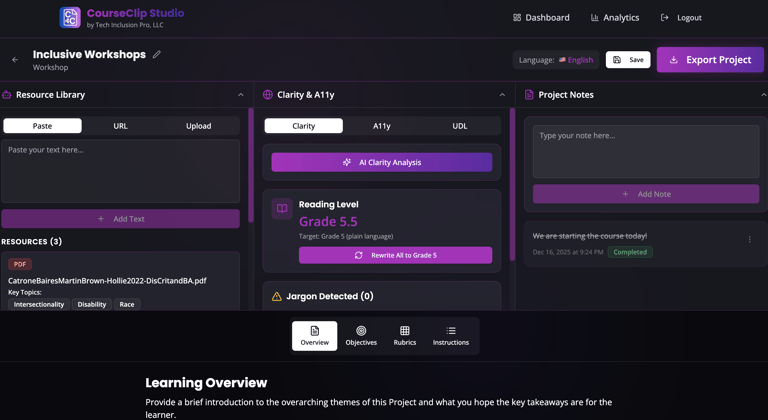Click the Jargon Detected warning icon

click(277, 296)
